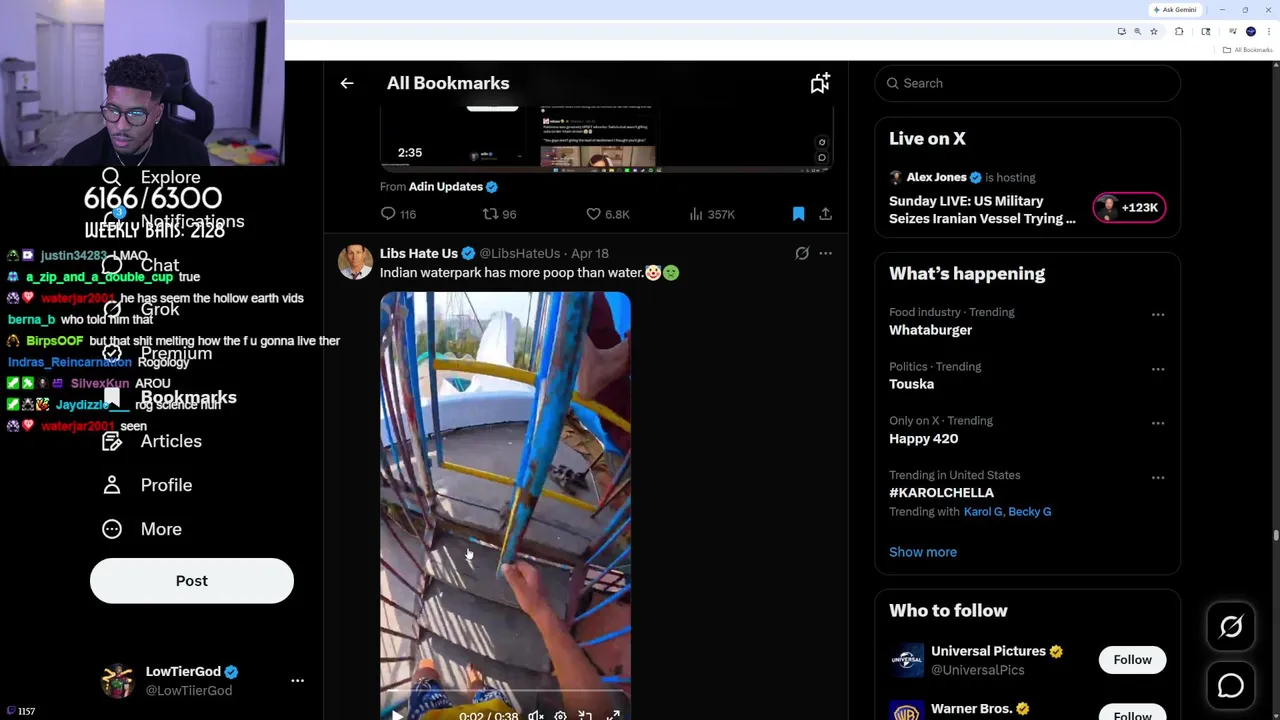Enable picture-in-picture on waterpark video
1280x720 pixels.
[x=585, y=715]
